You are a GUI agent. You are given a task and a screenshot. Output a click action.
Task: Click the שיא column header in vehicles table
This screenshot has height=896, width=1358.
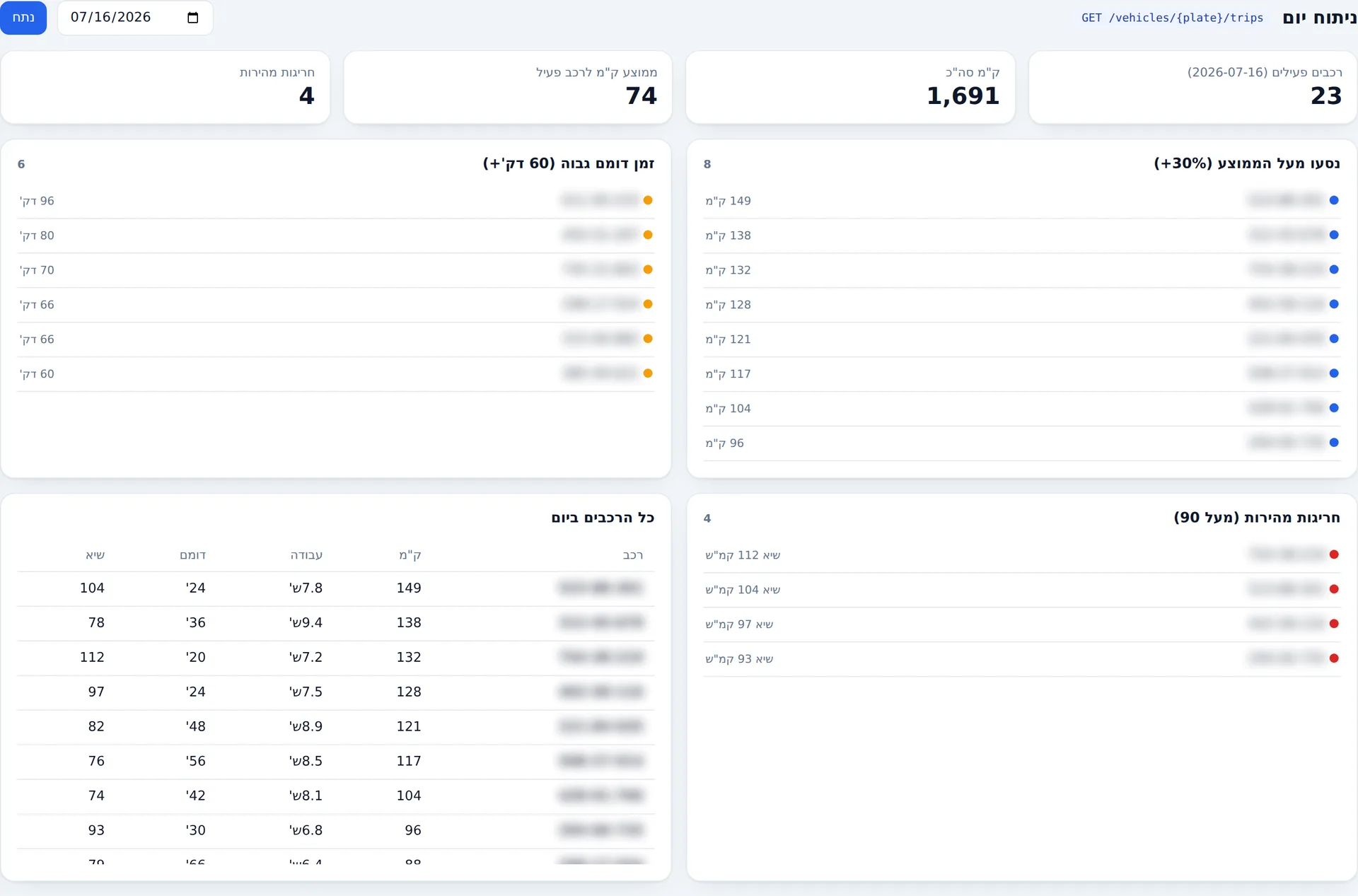(95, 555)
